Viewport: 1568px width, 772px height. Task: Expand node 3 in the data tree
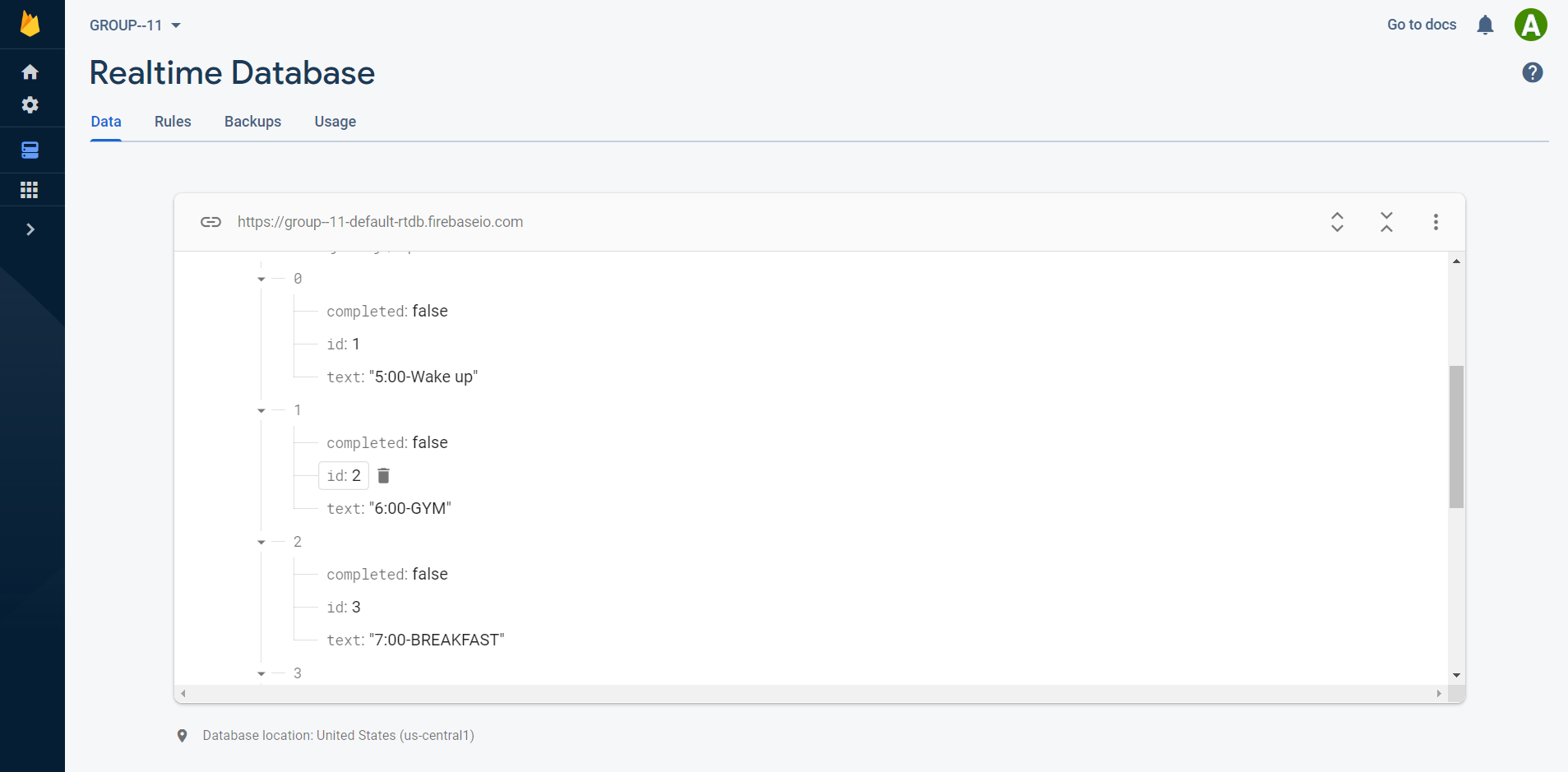tap(261, 673)
